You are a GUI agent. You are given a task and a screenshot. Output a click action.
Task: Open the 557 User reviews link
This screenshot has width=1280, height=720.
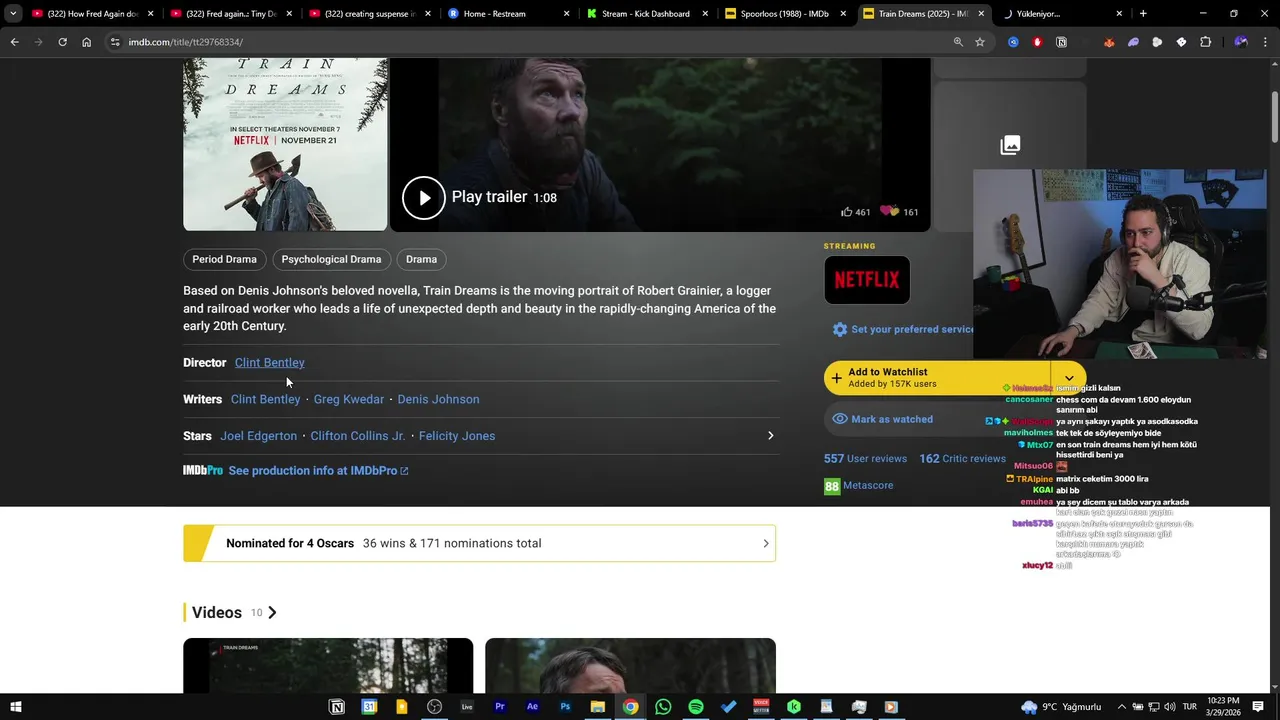(x=866, y=459)
